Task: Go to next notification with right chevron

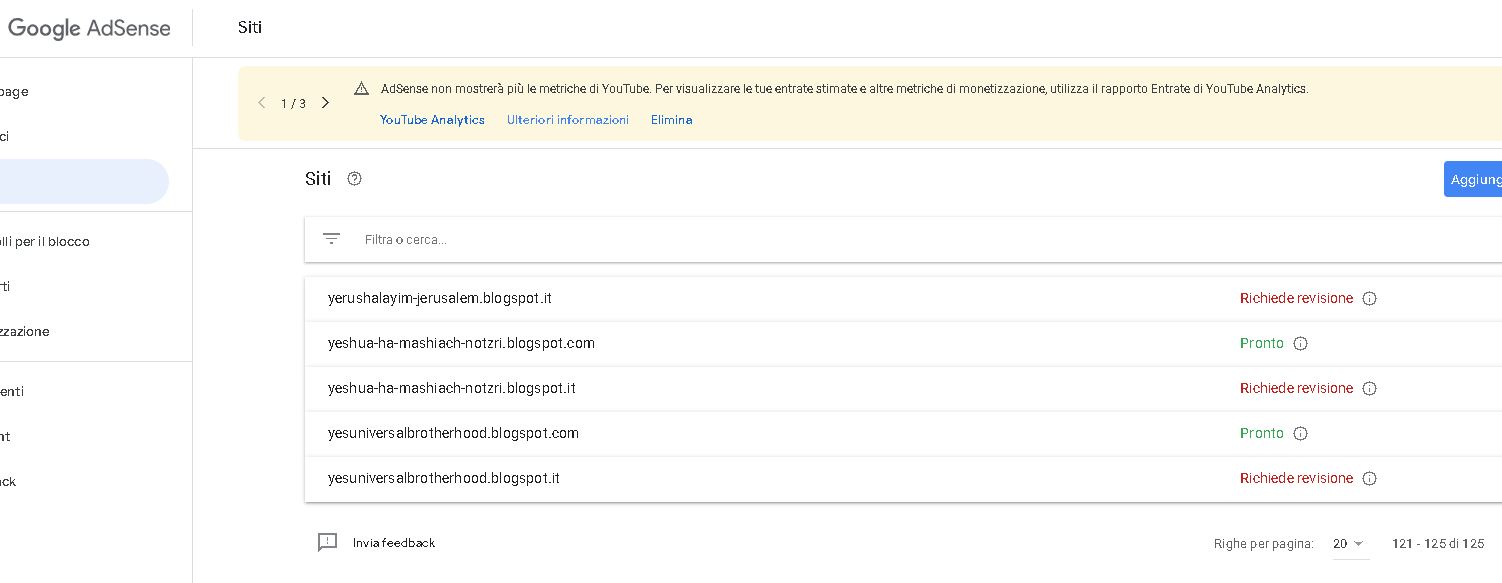Action: coord(325,103)
